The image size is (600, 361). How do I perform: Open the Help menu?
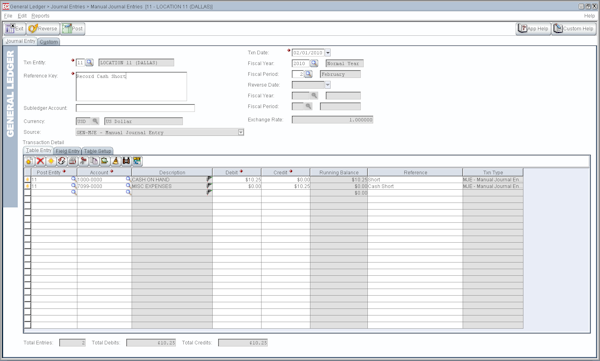coord(589,16)
